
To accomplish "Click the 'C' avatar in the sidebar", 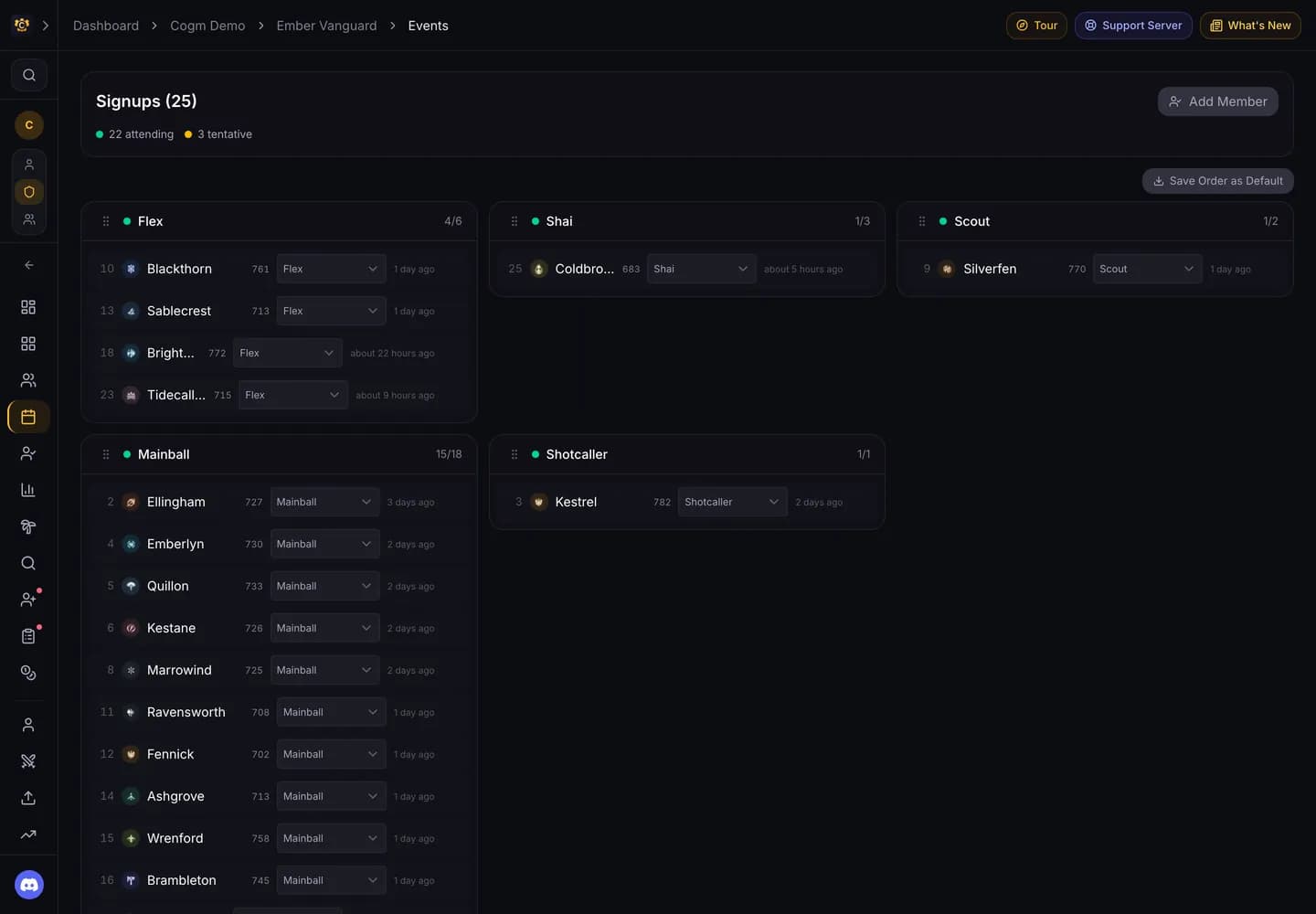I will click(x=29, y=125).
